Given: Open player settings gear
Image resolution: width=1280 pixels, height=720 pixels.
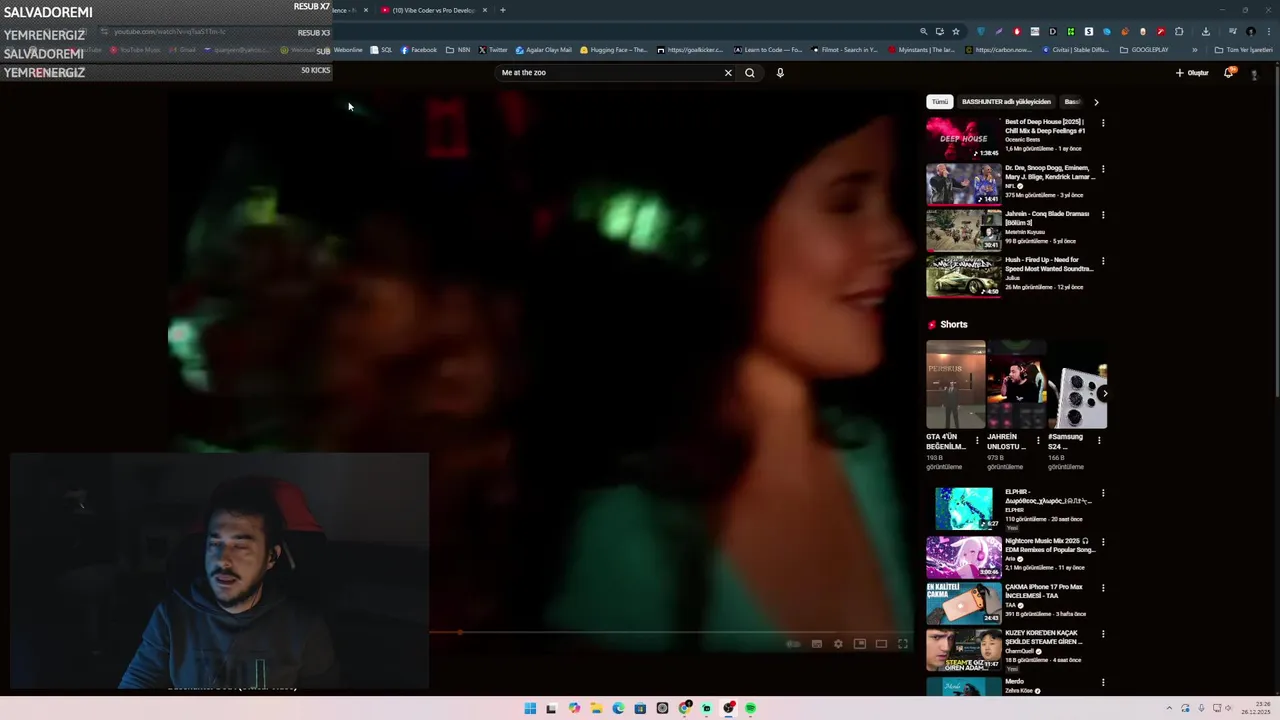Looking at the screenshot, I should coord(838,644).
